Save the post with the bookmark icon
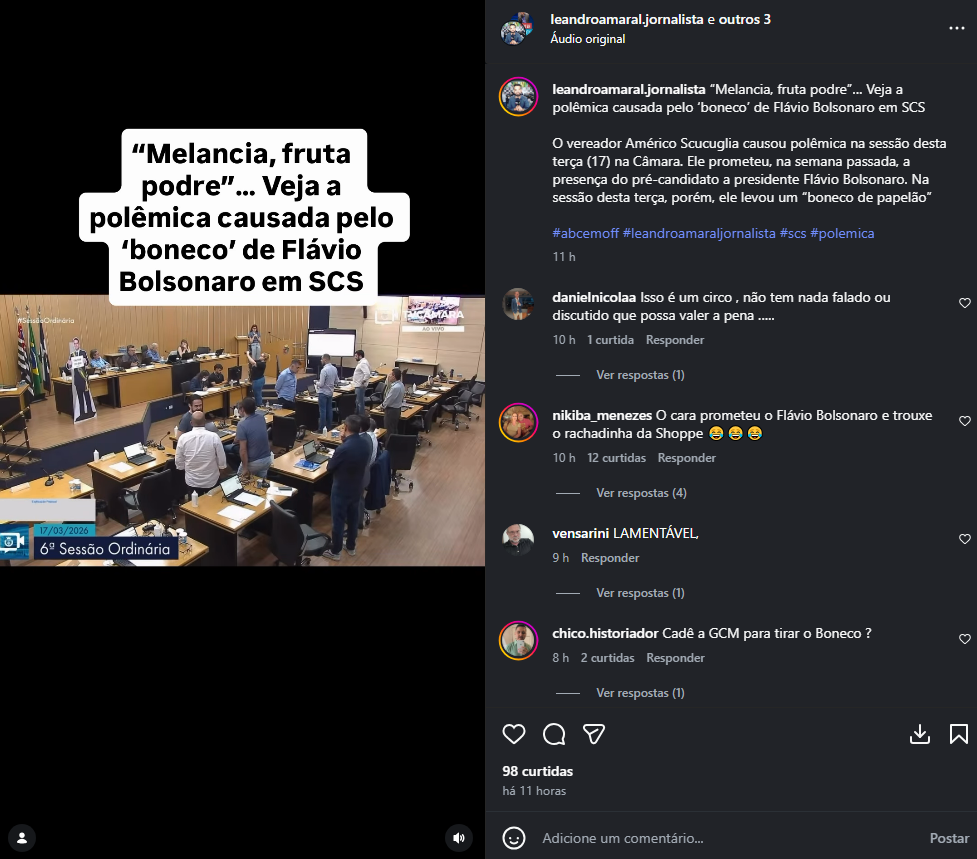 (x=958, y=734)
